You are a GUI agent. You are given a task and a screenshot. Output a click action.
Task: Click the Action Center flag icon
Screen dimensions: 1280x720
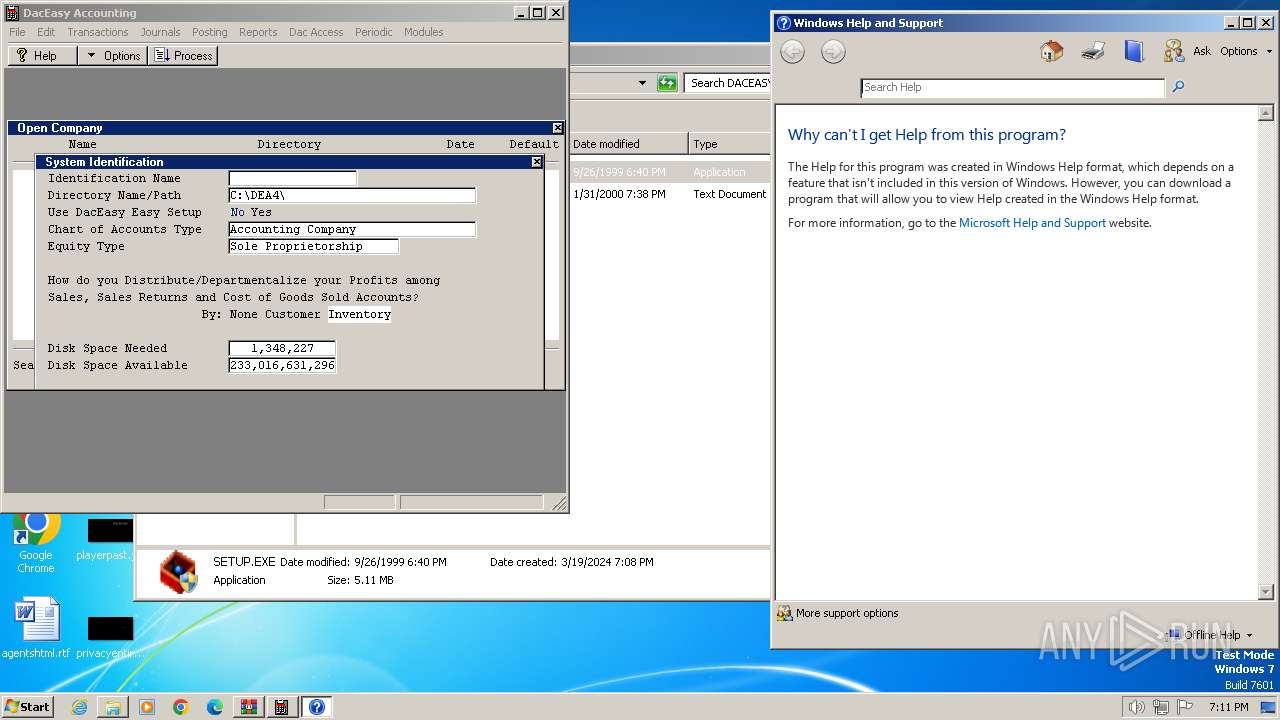pos(1185,707)
